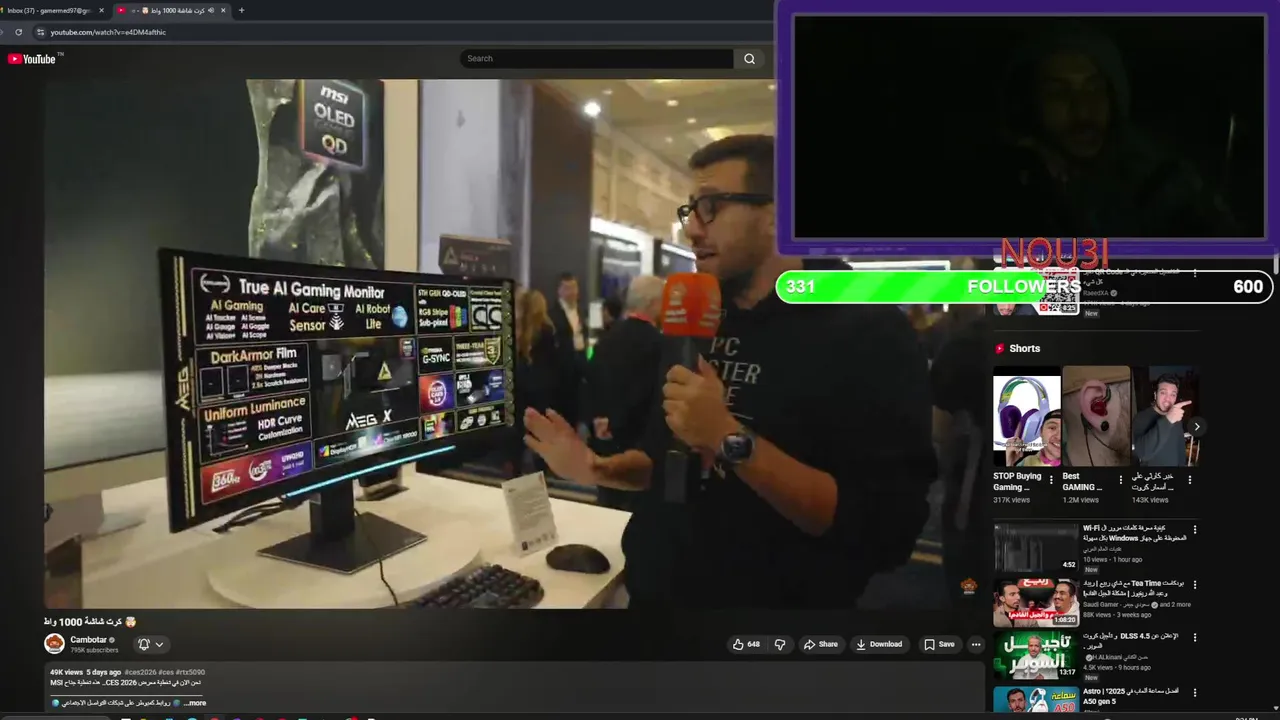Dislike the video with thumbs down

(x=780, y=644)
